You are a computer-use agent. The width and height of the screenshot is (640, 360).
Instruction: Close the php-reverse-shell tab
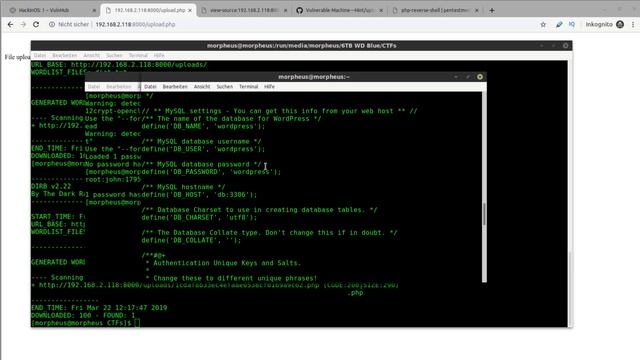click(x=476, y=10)
